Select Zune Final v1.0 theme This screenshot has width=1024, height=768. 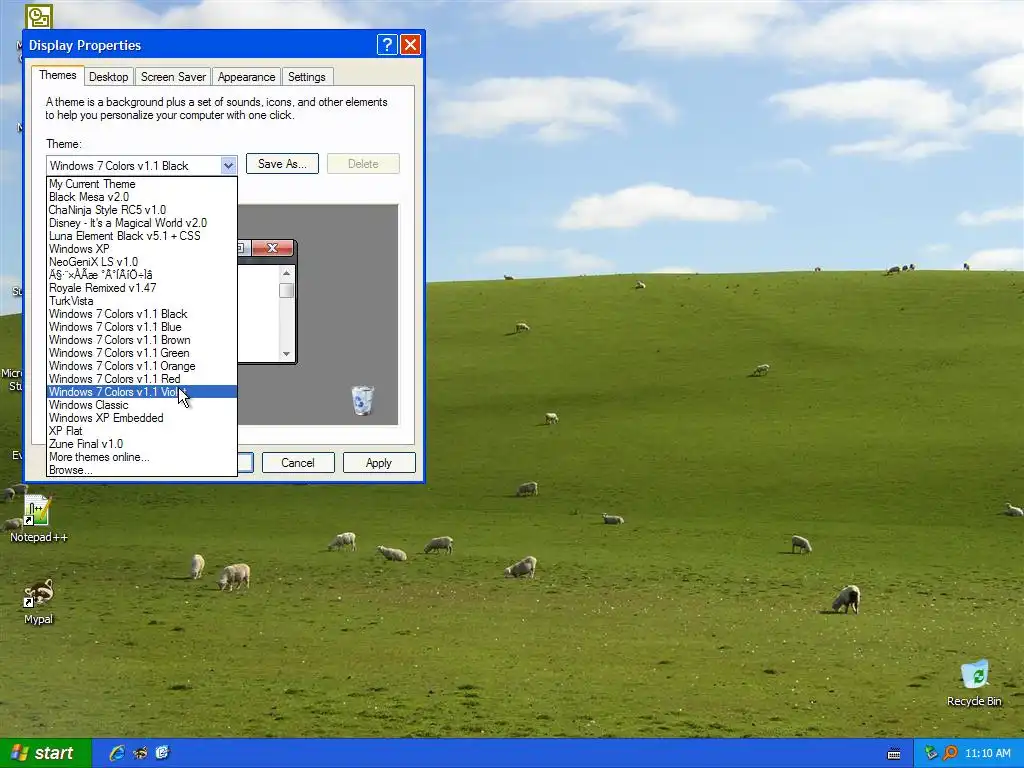(142, 444)
